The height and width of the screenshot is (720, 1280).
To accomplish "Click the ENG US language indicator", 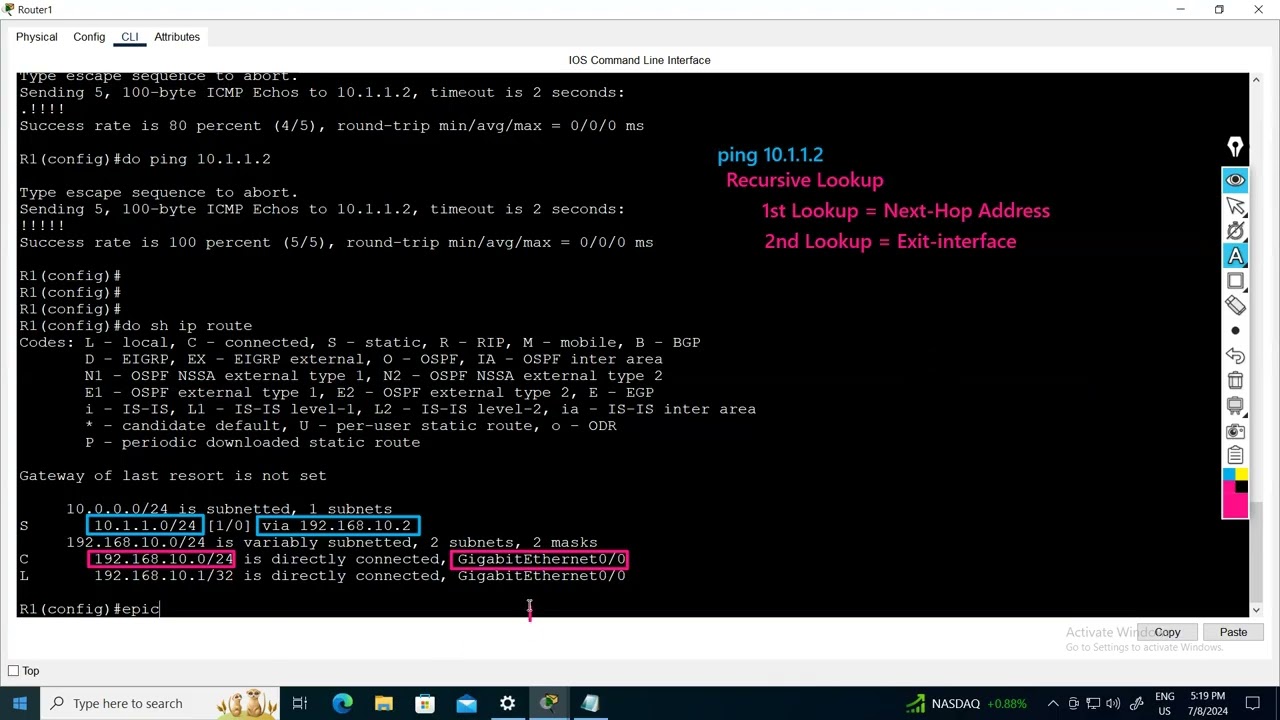I will (1164, 703).
